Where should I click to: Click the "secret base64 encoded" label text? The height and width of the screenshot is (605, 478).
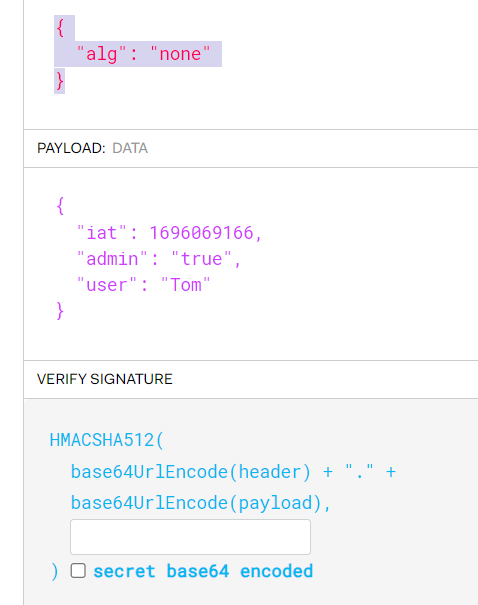(203, 571)
